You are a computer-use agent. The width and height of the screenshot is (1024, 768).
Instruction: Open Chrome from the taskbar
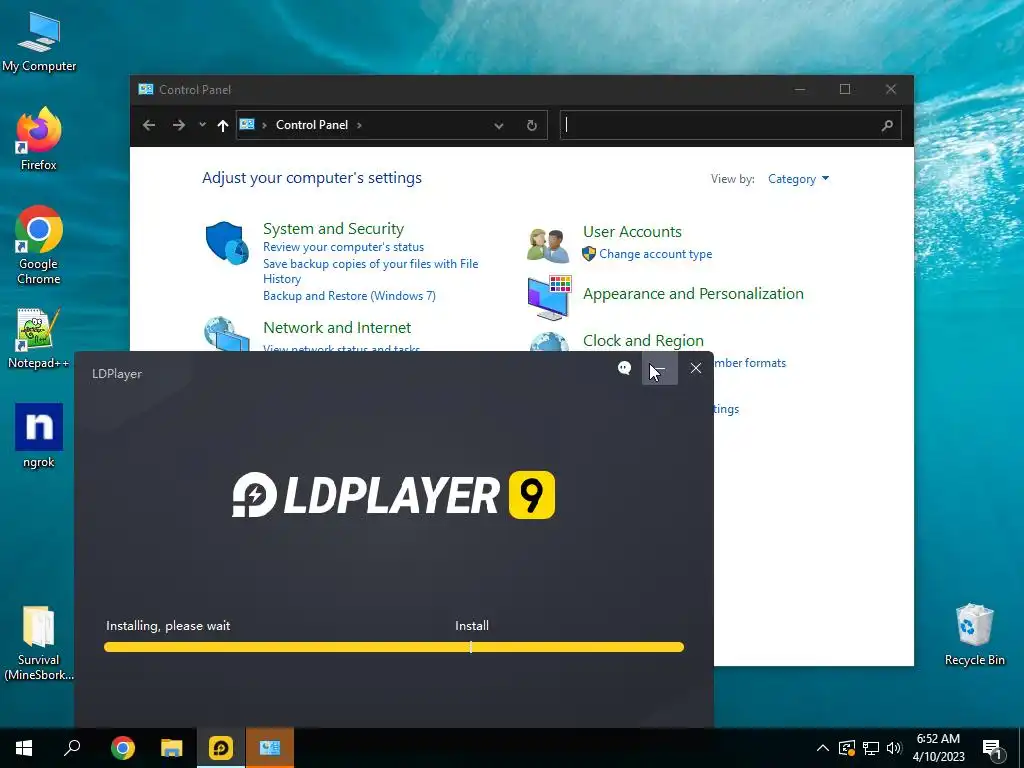coord(123,748)
